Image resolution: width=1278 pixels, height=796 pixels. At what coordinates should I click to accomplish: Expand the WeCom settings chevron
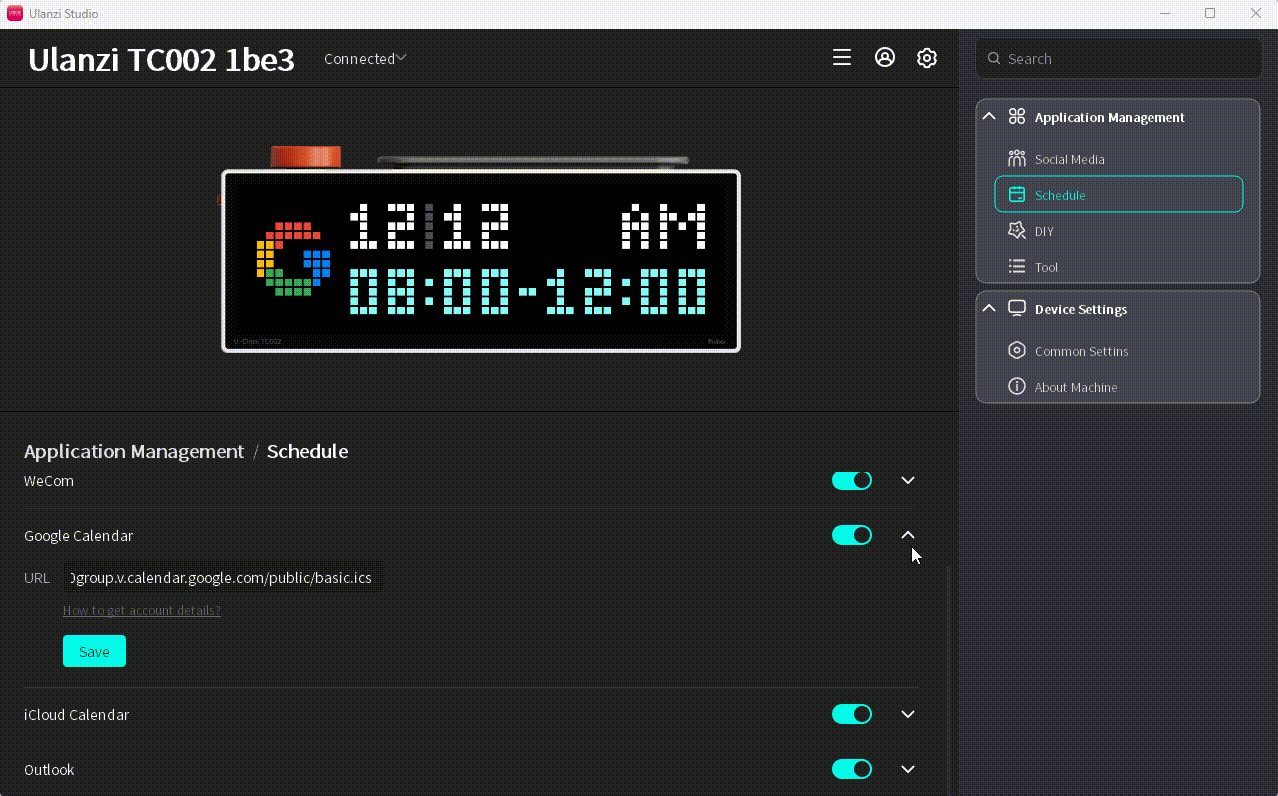908,480
